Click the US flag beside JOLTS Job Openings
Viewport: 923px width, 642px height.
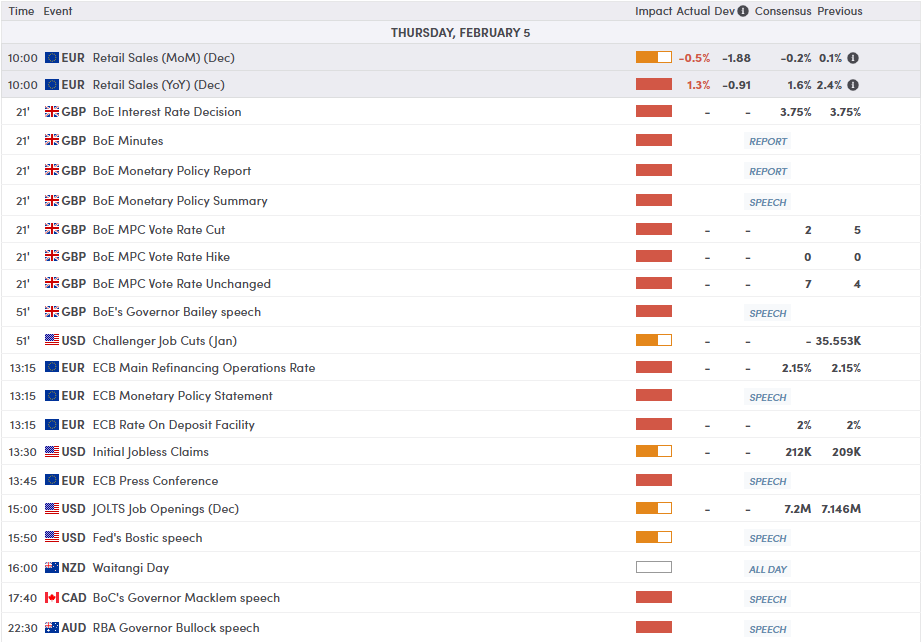(52, 508)
